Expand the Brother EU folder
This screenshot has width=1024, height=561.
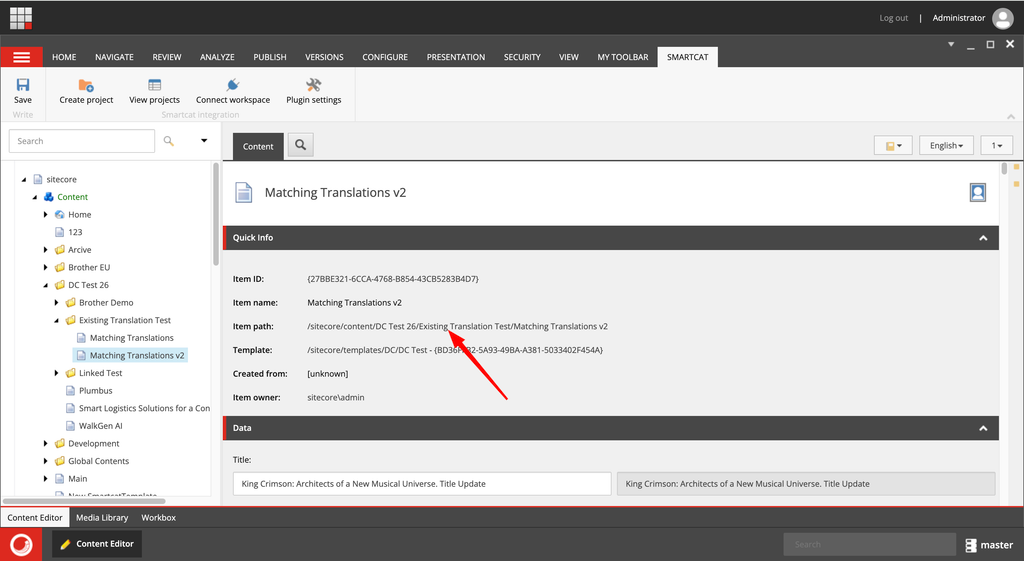pos(46,267)
